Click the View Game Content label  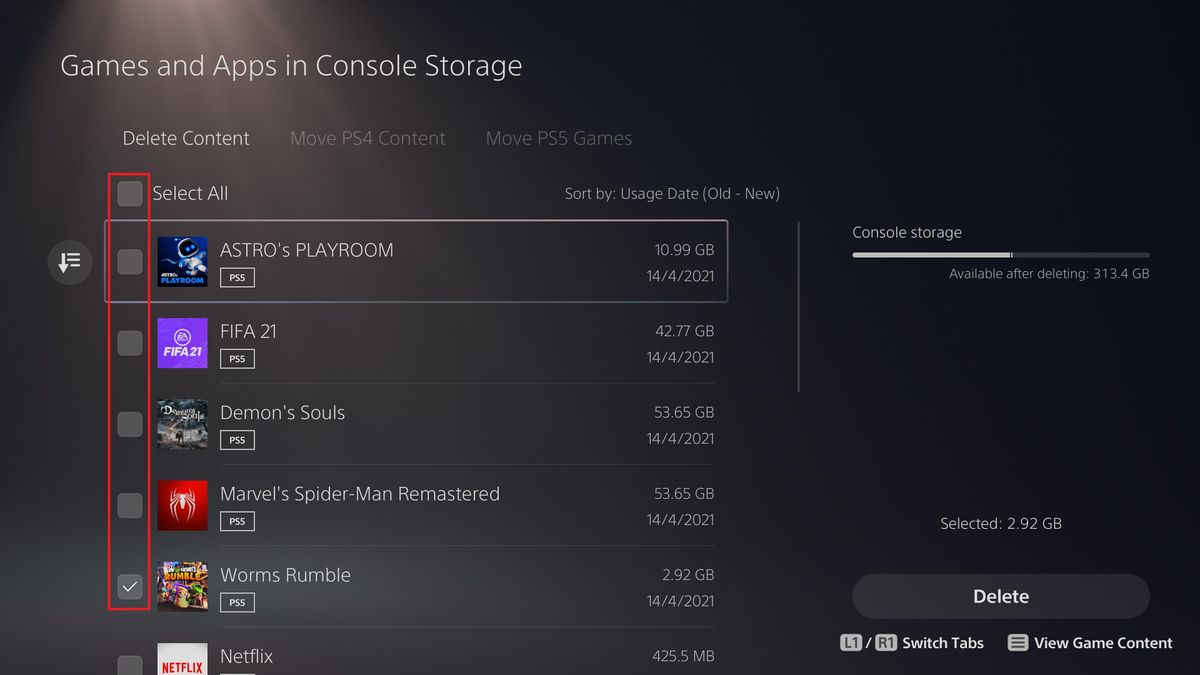[1103, 643]
